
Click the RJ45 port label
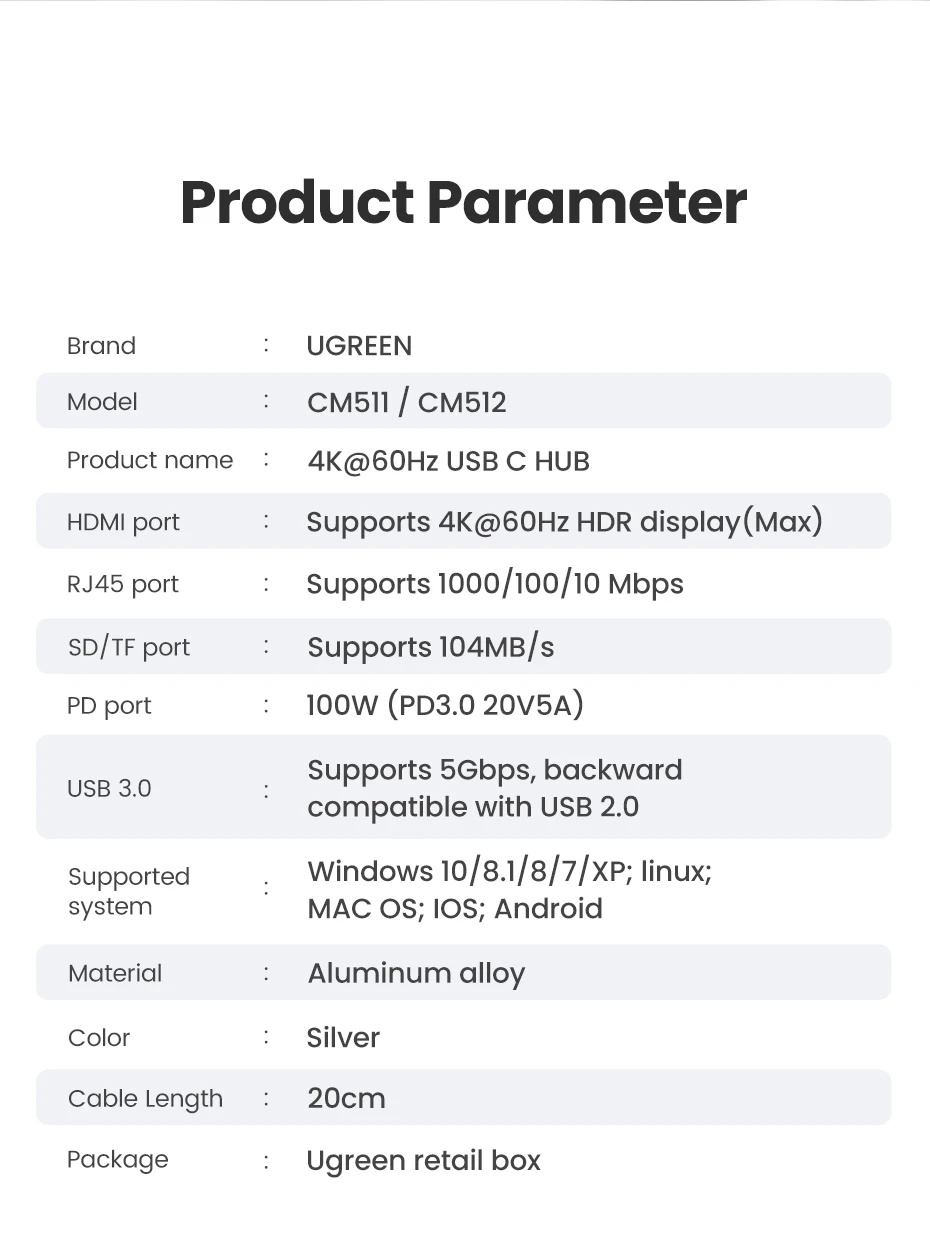tap(122, 584)
